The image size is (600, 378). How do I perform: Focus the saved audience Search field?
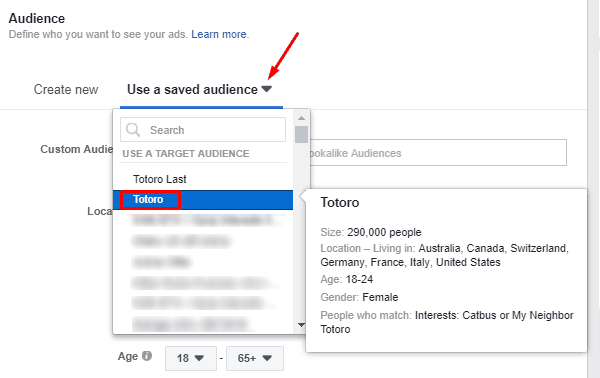point(203,130)
